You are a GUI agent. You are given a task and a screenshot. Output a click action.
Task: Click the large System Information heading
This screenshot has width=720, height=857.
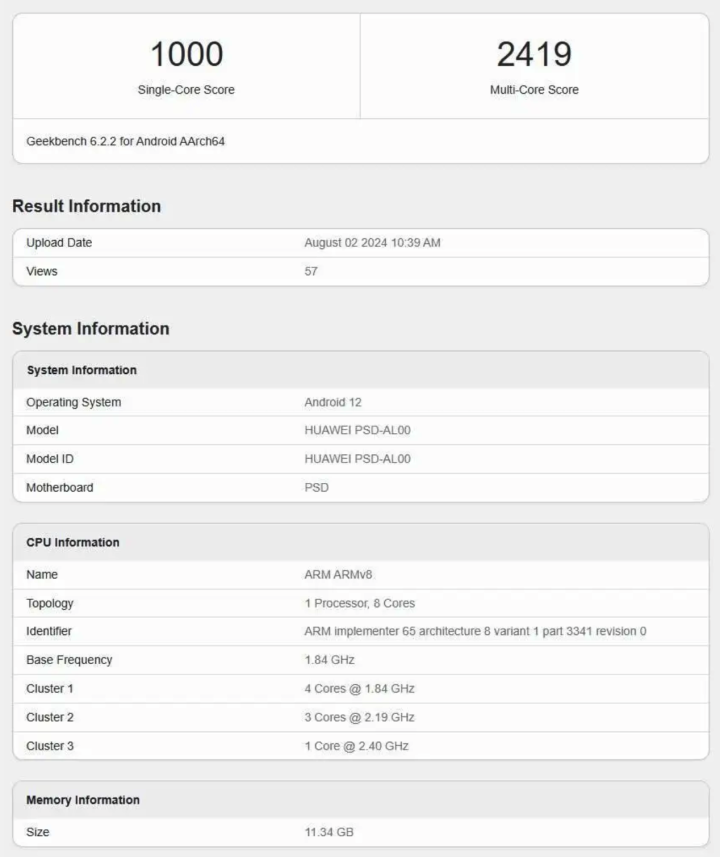click(91, 328)
